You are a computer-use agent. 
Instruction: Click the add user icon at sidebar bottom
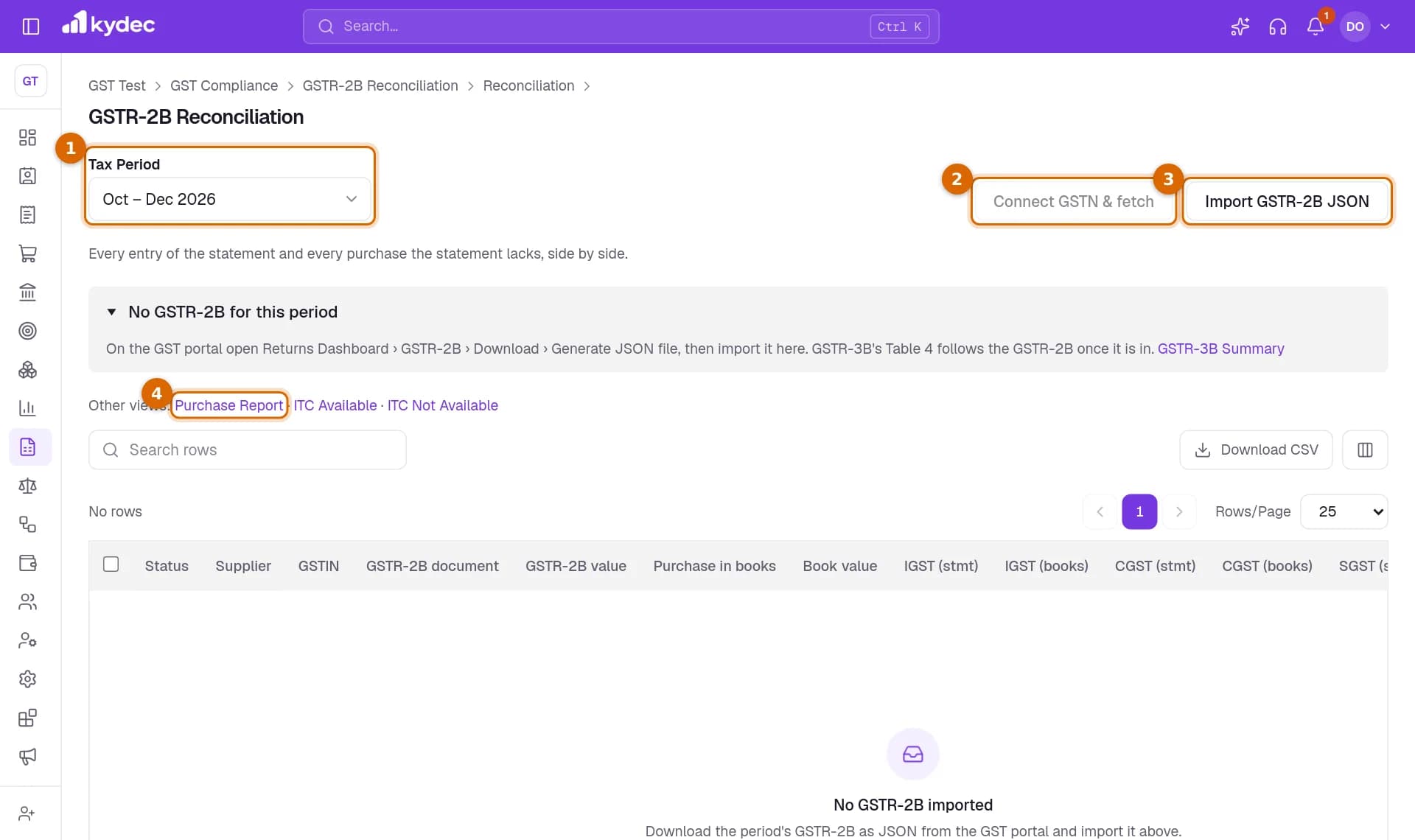(27, 813)
